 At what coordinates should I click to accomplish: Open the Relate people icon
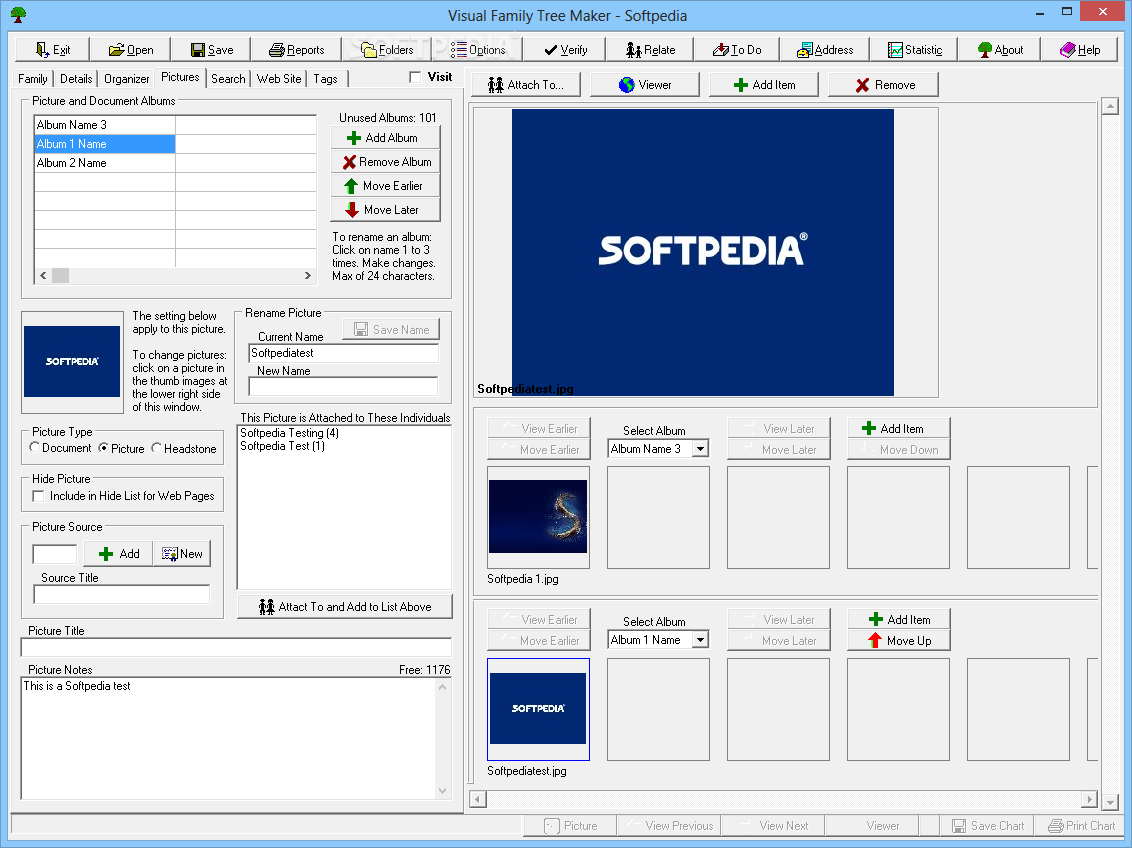(x=650, y=50)
